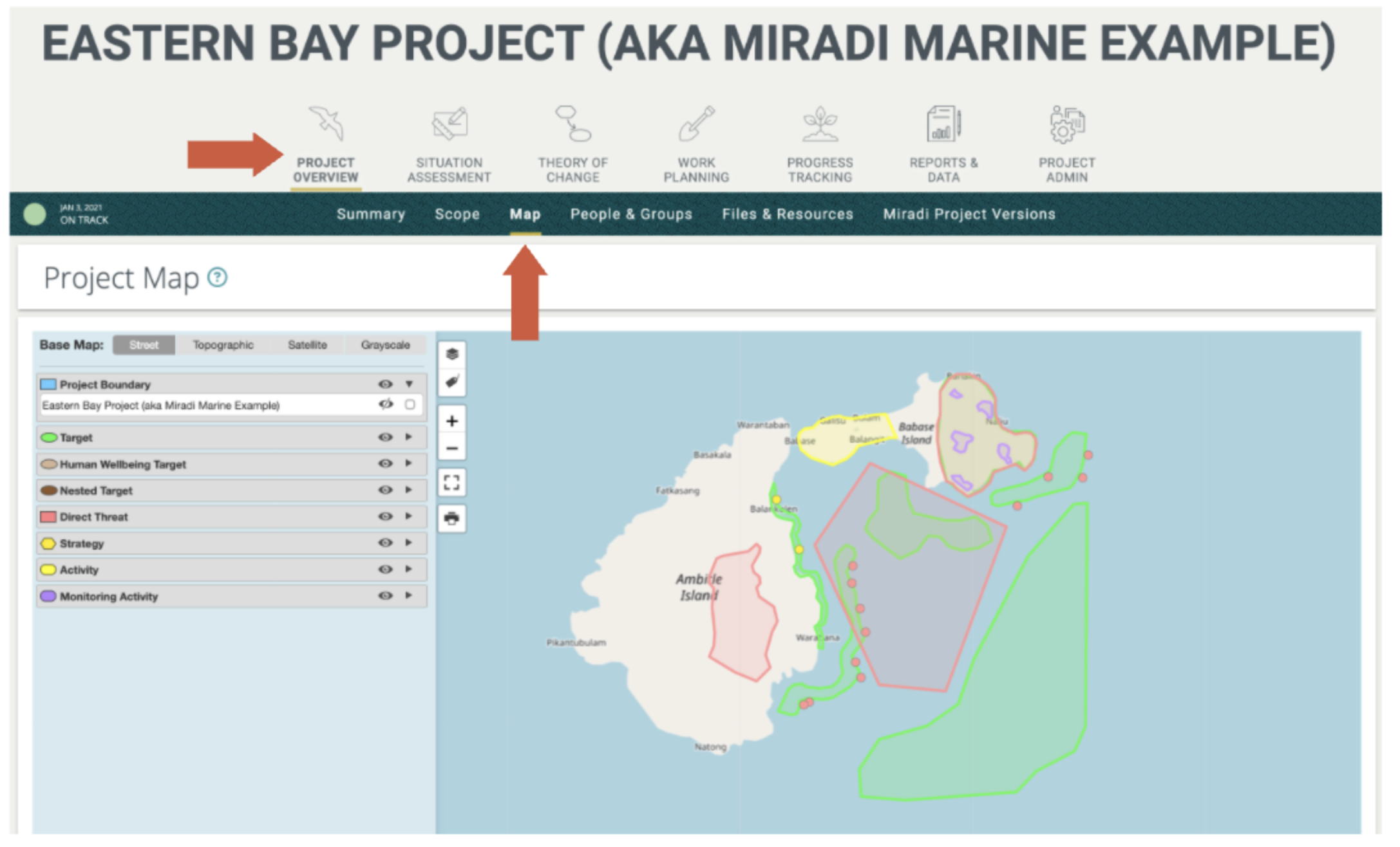Select the label tag icon on the map
1400x847 pixels.
[453, 382]
